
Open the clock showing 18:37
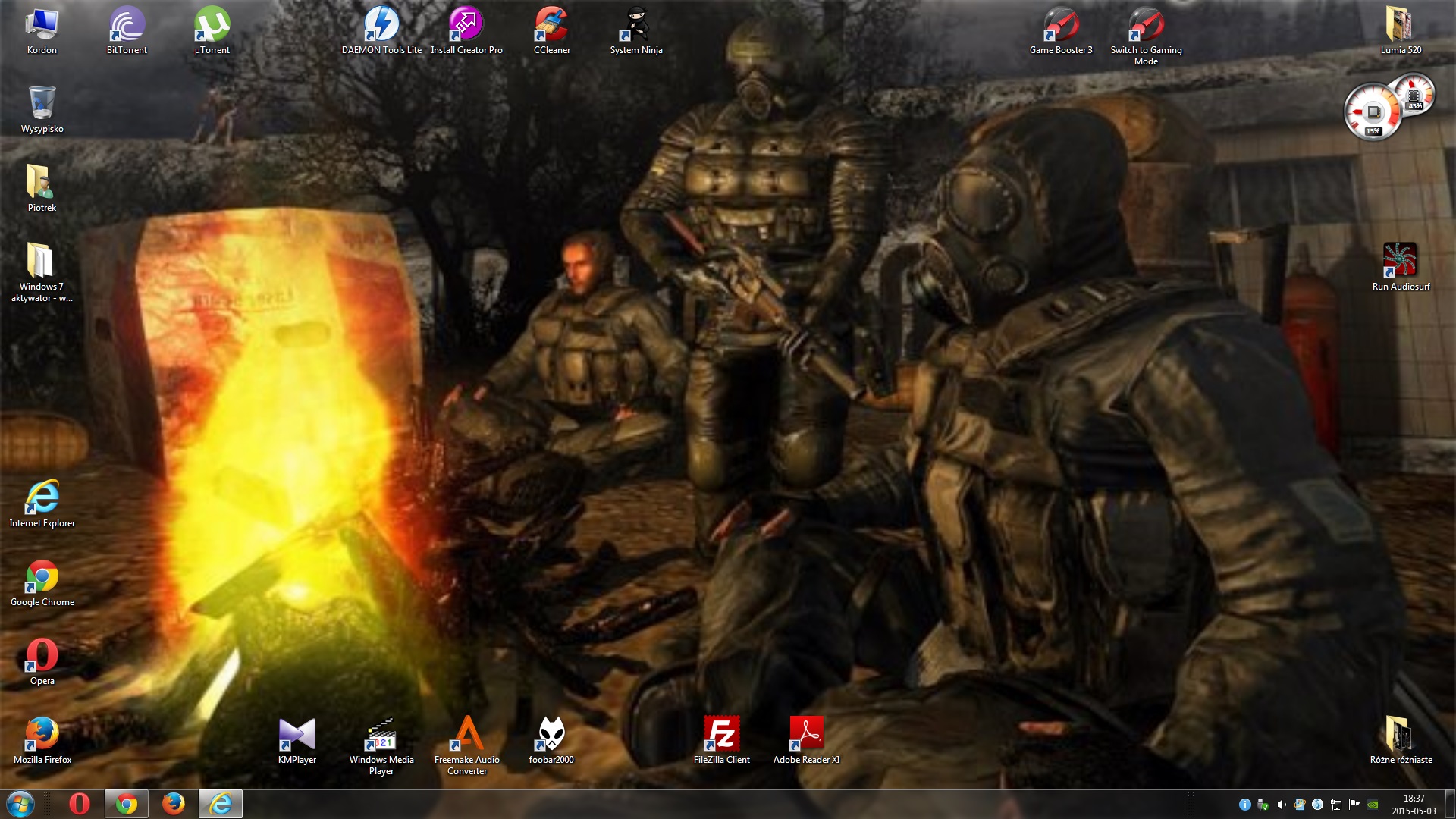1414,804
